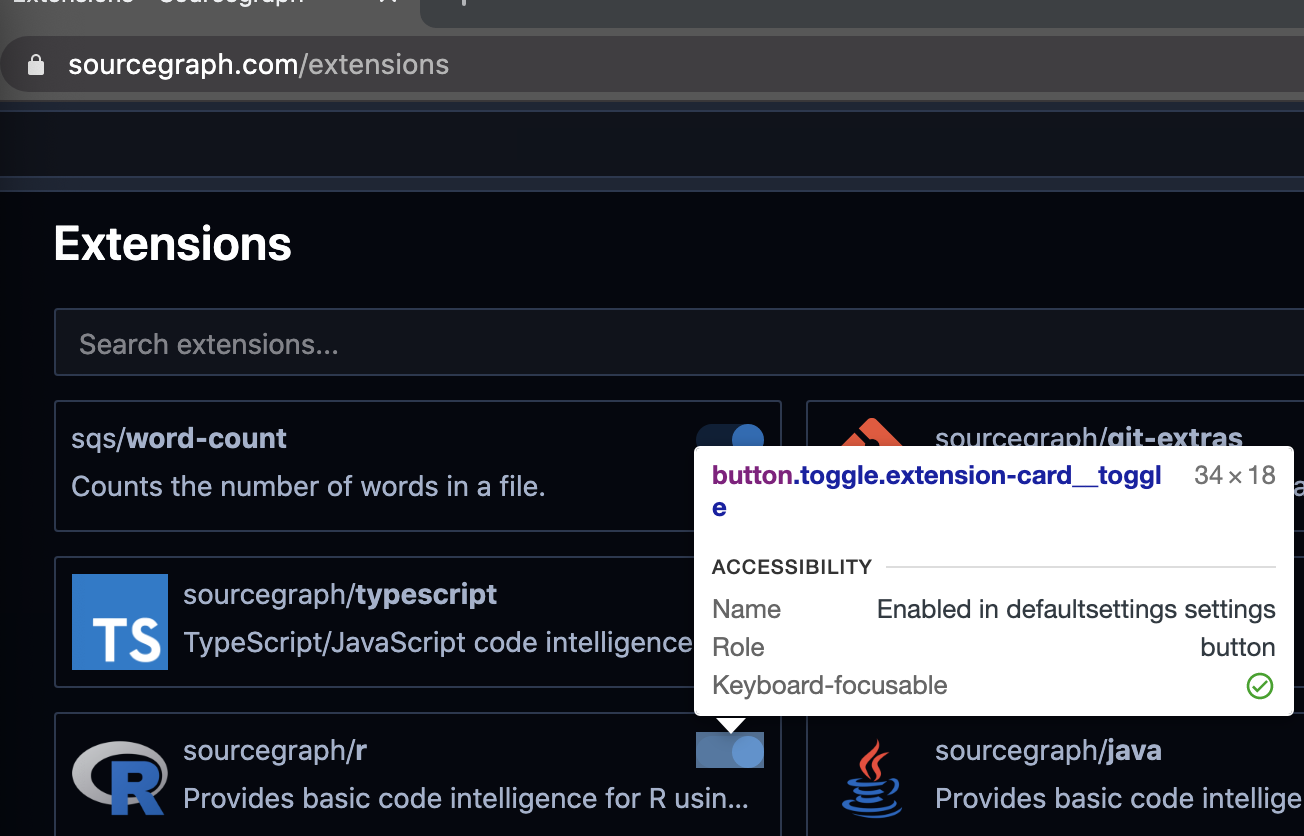The height and width of the screenshot is (836, 1304).
Task: Click the Keyboard-focusable green checkmark icon
Action: tap(1260, 686)
